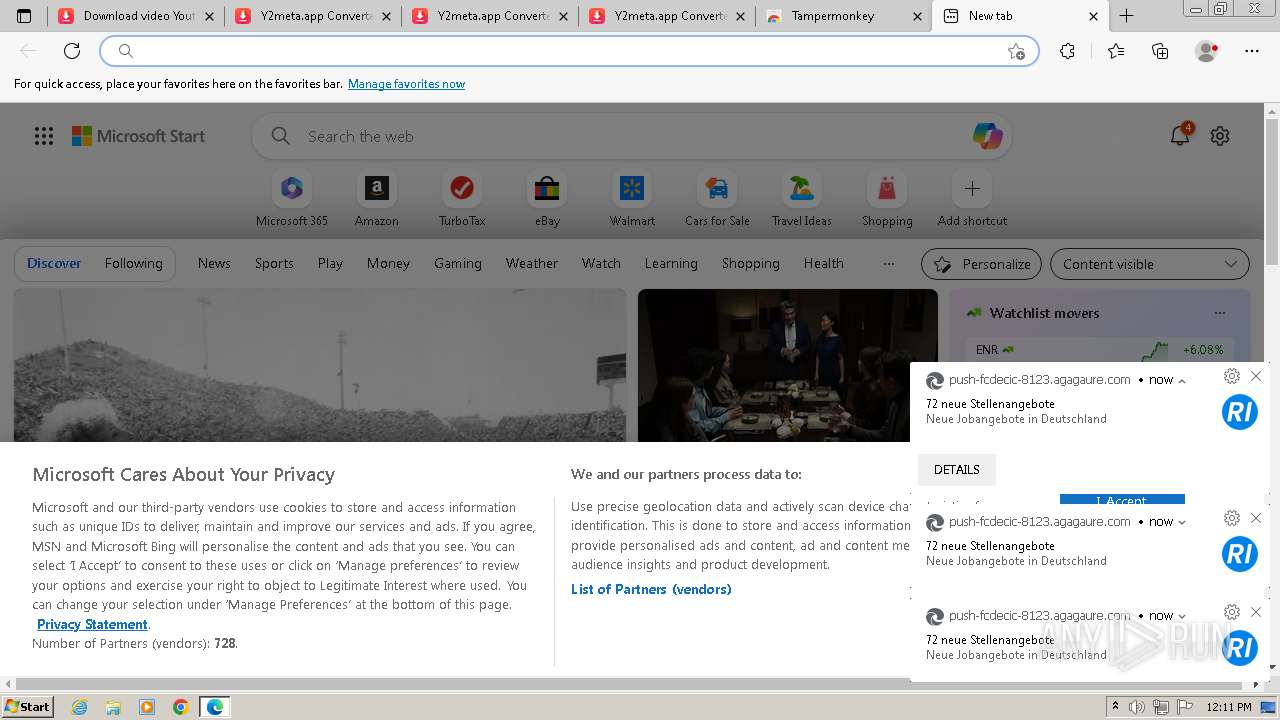Close the first agagaure push notification
1280x720 pixels.
pos(1256,376)
